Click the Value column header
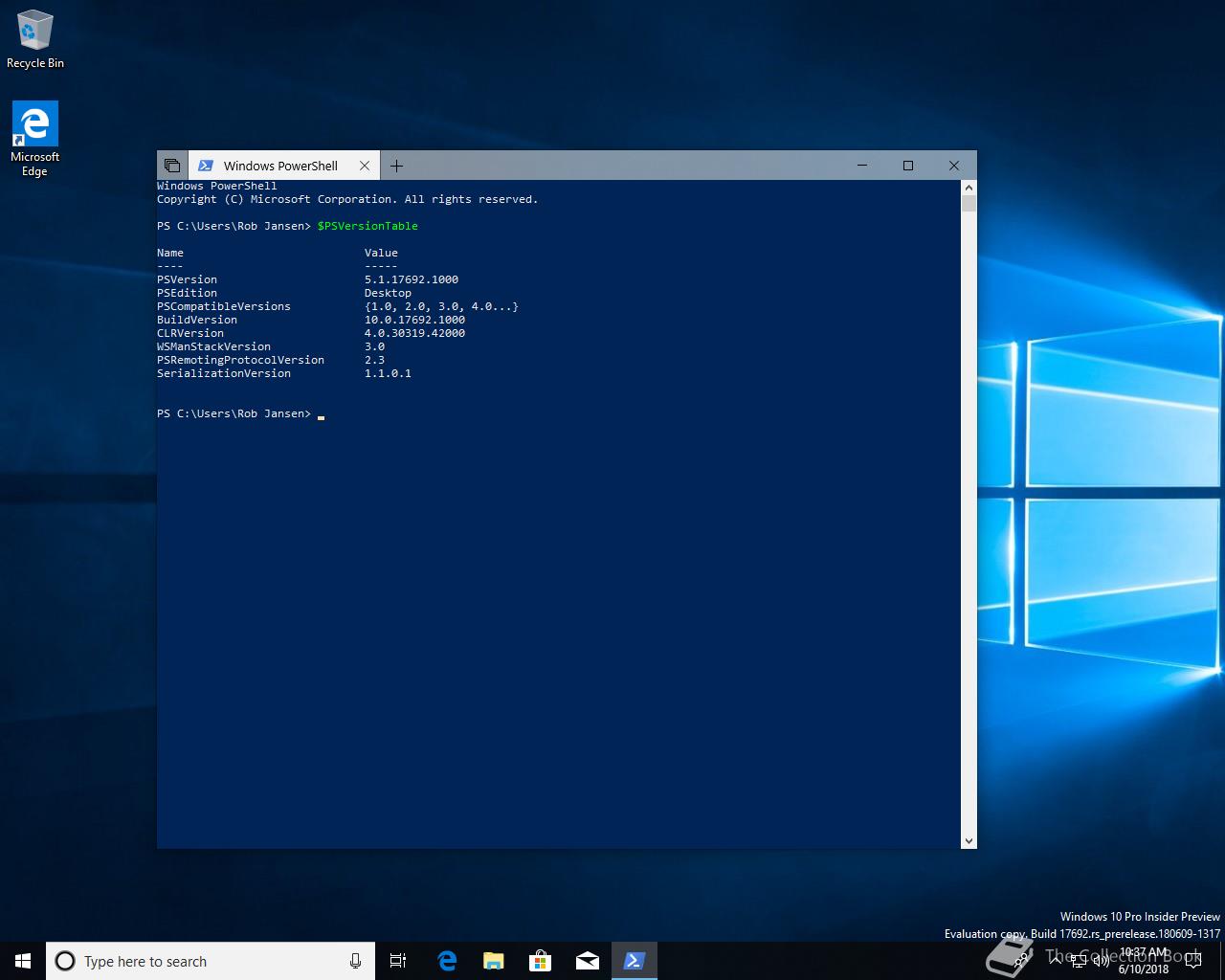The image size is (1225, 980). tap(381, 253)
